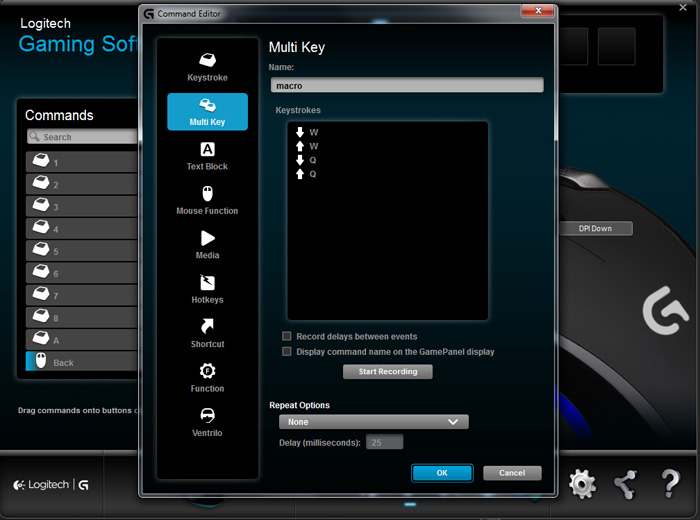Select the W key-up keystroke entry
Screen dimensions: 700x520
(307, 146)
